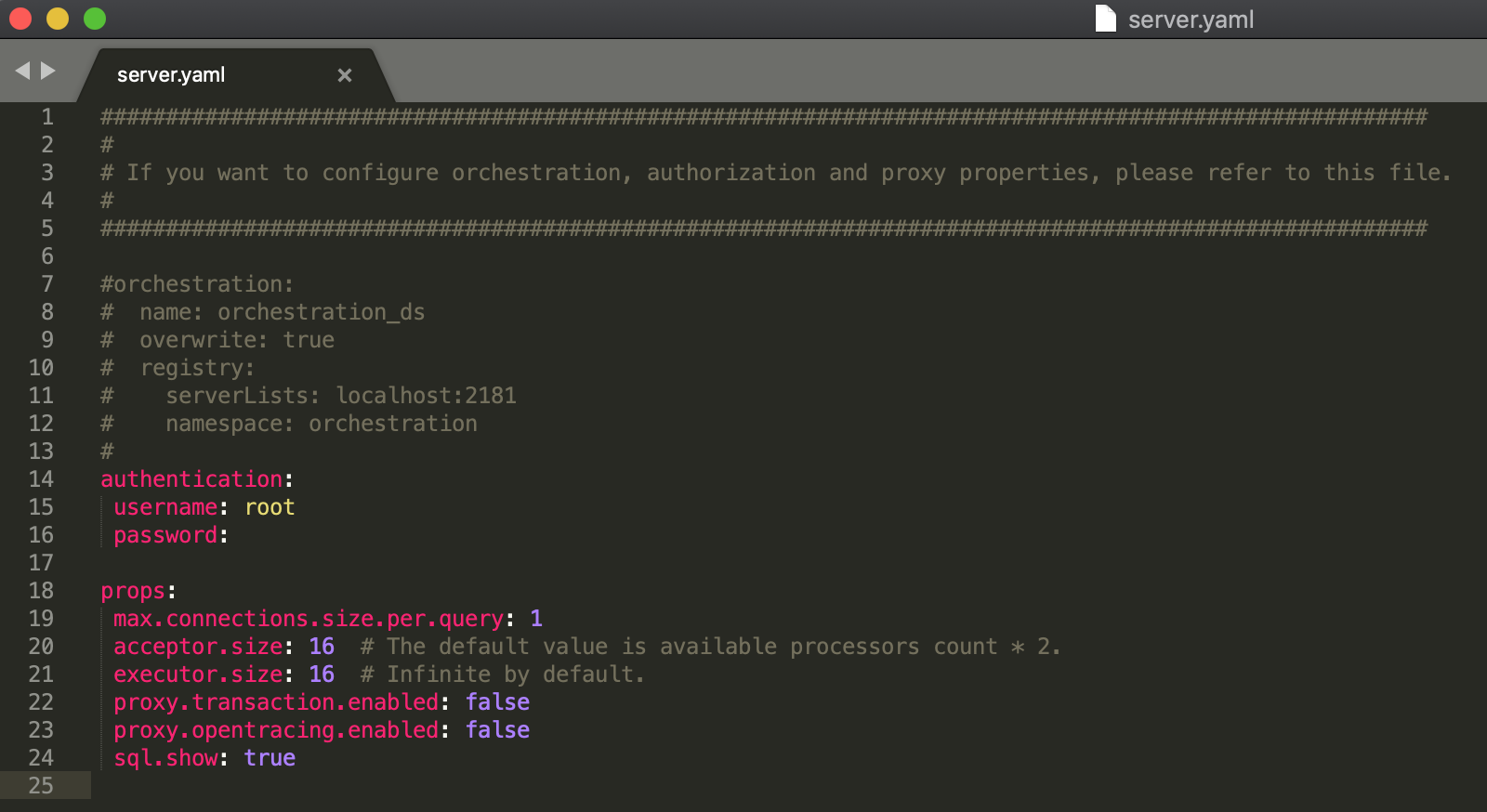Click the commented orchestration: line to uncomment
The width and height of the screenshot is (1487, 812).
coord(195,284)
